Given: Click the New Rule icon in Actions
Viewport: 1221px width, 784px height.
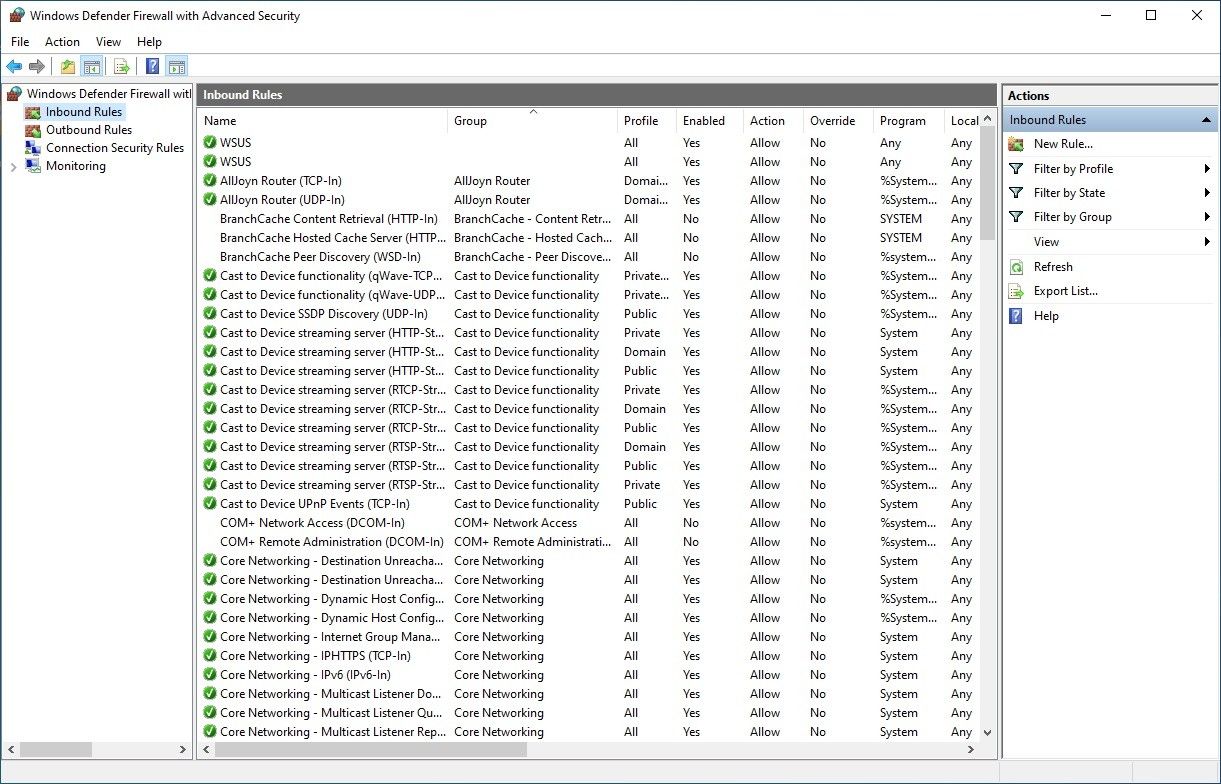Looking at the screenshot, I should tap(1016, 144).
